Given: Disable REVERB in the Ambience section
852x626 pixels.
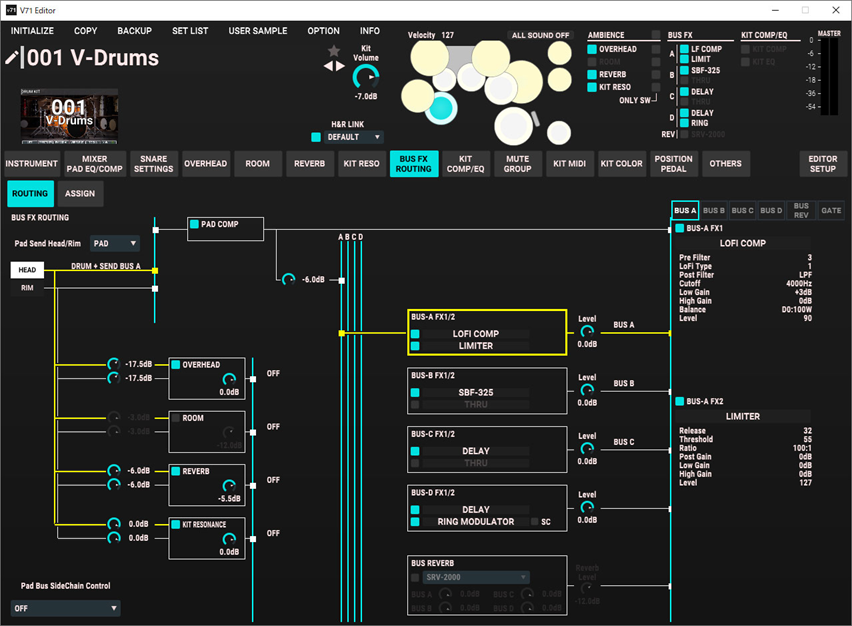Looking at the screenshot, I should [x=592, y=75].
